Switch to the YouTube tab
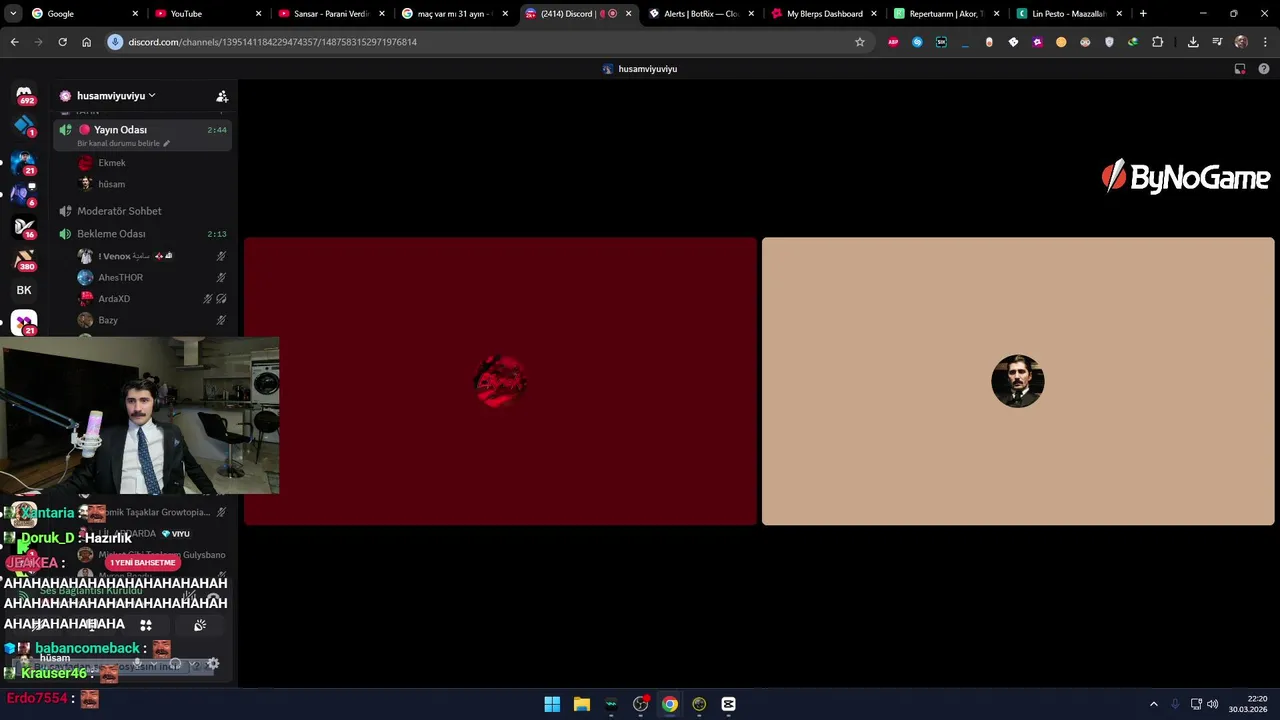Image resolution: width=1280 pixels, height=720 pixels. pos(209,14)
